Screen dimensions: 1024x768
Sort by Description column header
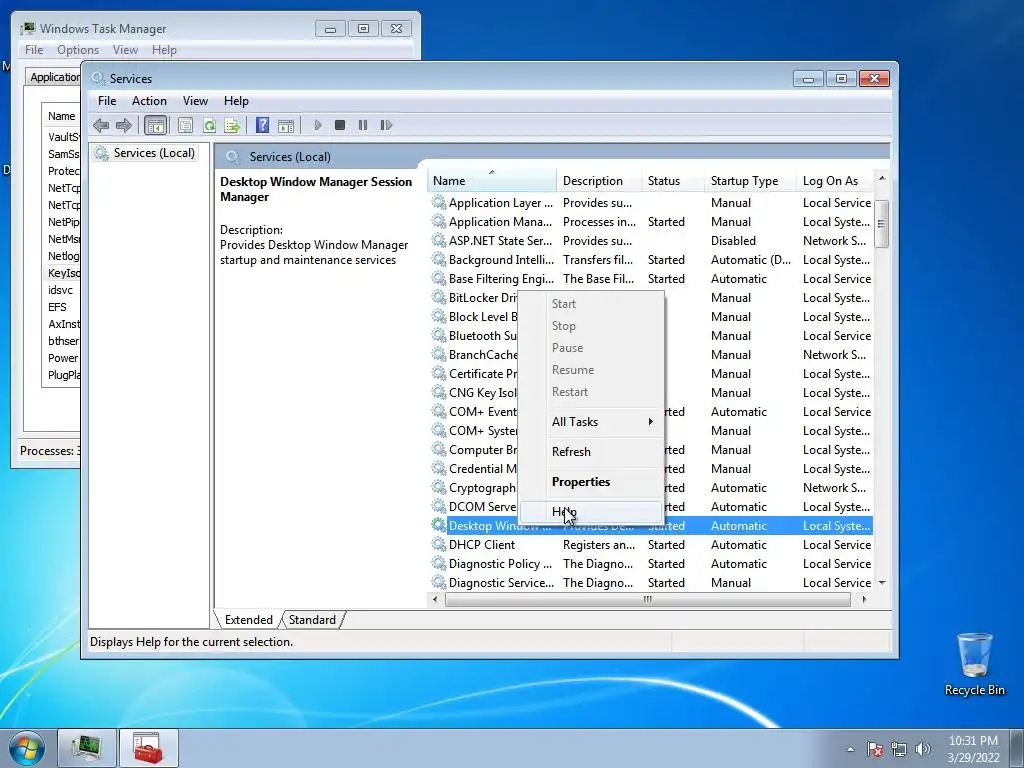click(598, 181)
